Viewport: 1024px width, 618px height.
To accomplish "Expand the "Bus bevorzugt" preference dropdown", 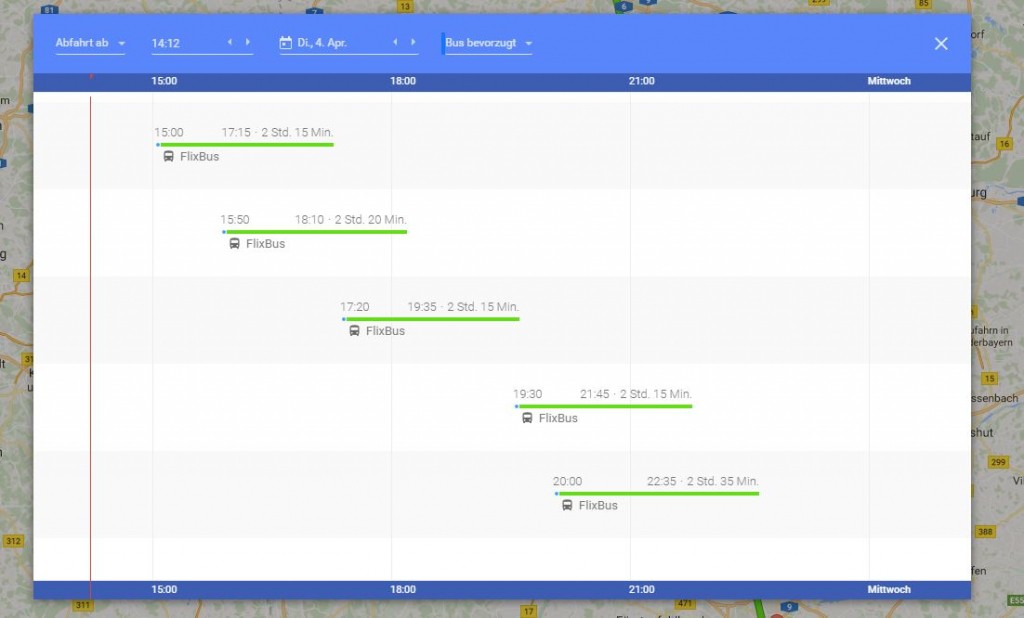I will [488, 43].
